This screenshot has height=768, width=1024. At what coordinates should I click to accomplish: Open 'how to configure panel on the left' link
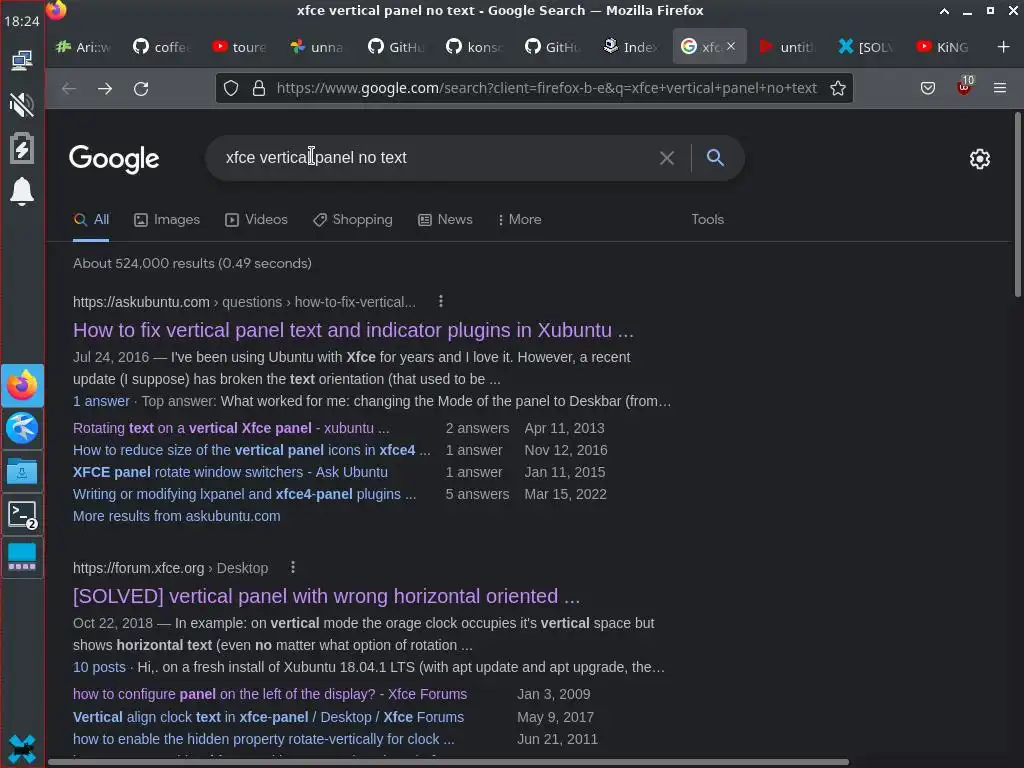coord(270,694)
